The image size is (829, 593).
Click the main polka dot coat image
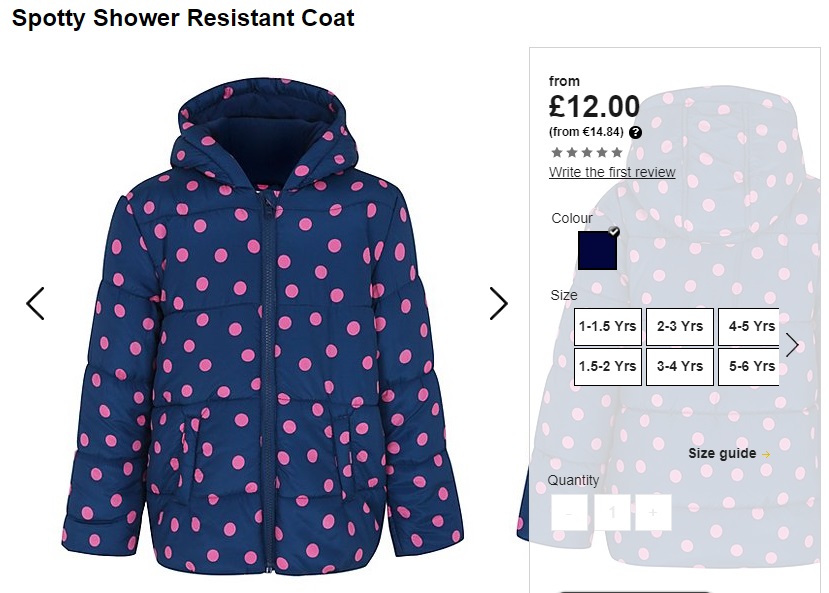point(263,327)
